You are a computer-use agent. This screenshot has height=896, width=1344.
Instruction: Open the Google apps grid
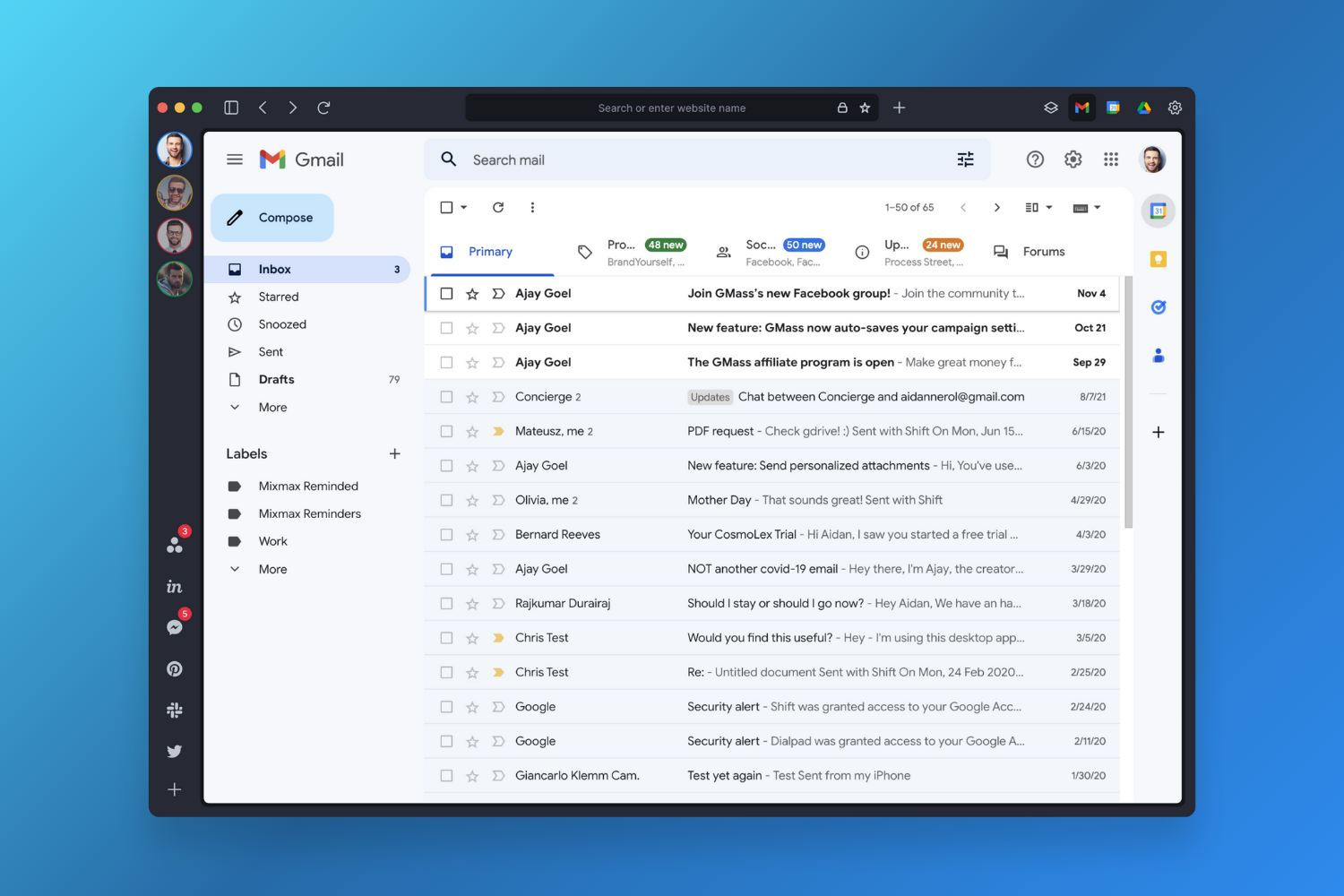pos(1111,159)
